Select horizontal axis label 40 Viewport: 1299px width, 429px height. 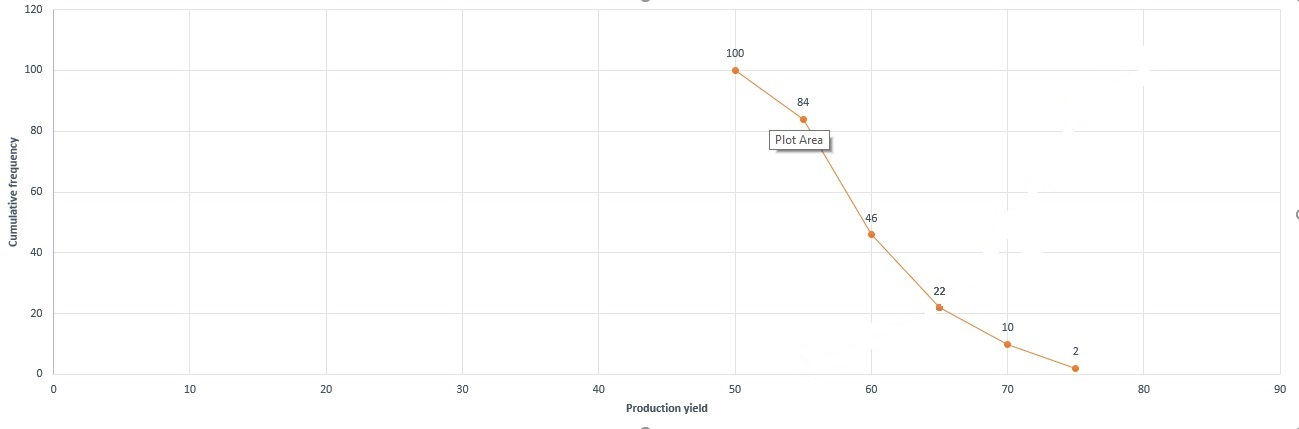(598, 387)
